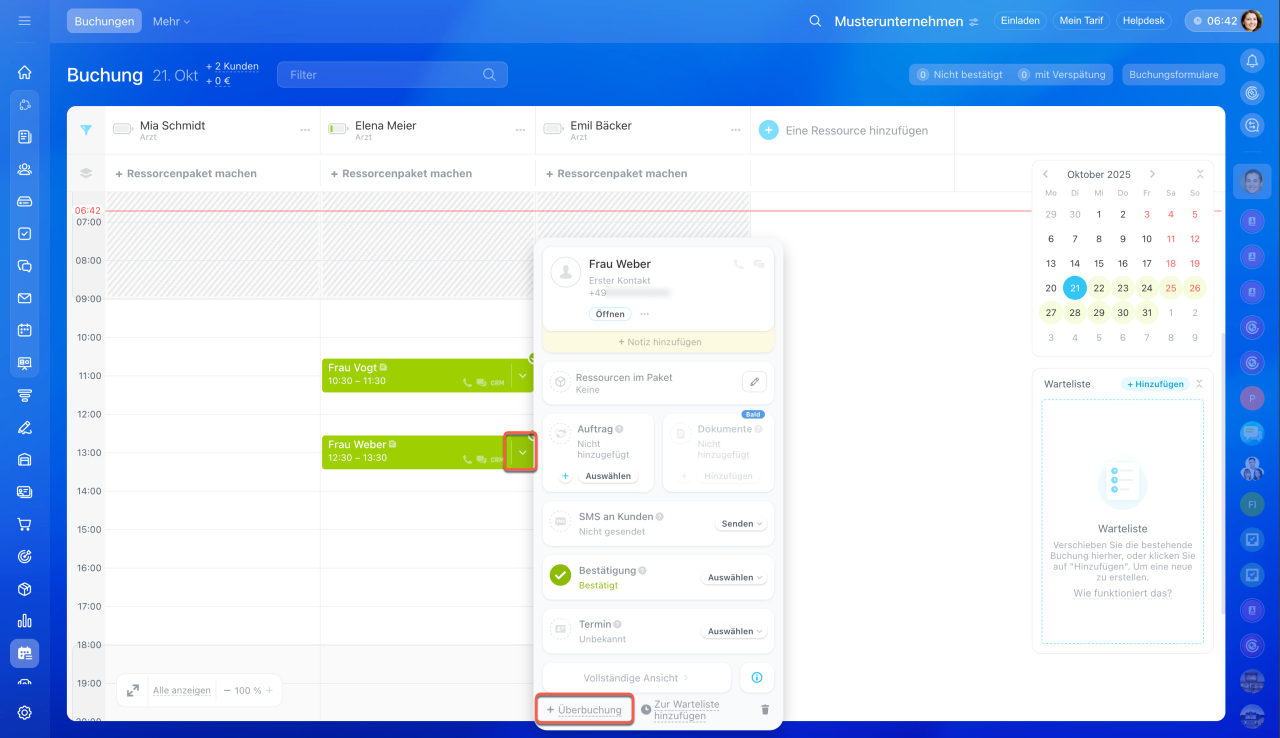
Task: Go to the home icon in left sidebar
Action: click(x=25, y=72)
